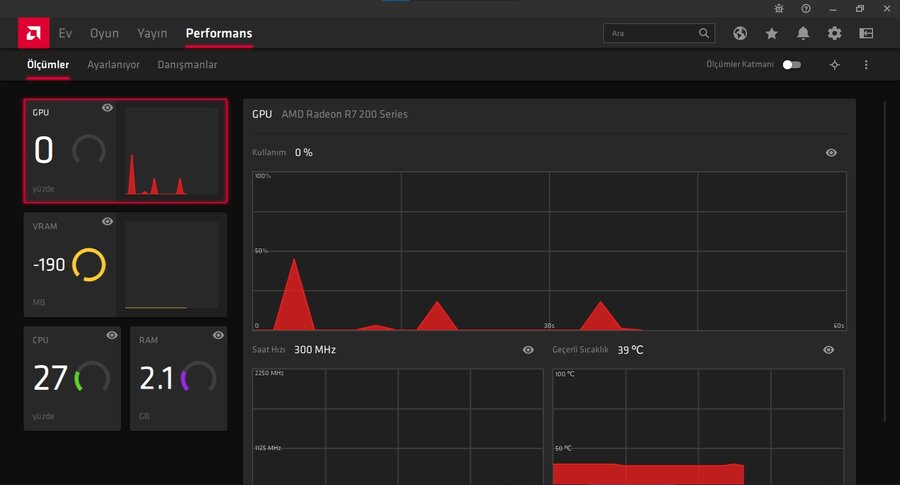The width and height of the screenshot is (900, 485).
Task: Click the Geçerli Sıcaklık temperature graph
Action: coord(698,426)
